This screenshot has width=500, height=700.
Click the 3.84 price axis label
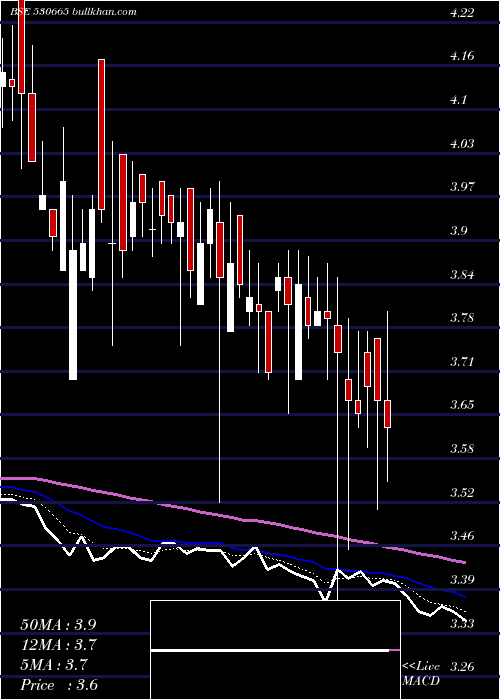coord(461,275)
